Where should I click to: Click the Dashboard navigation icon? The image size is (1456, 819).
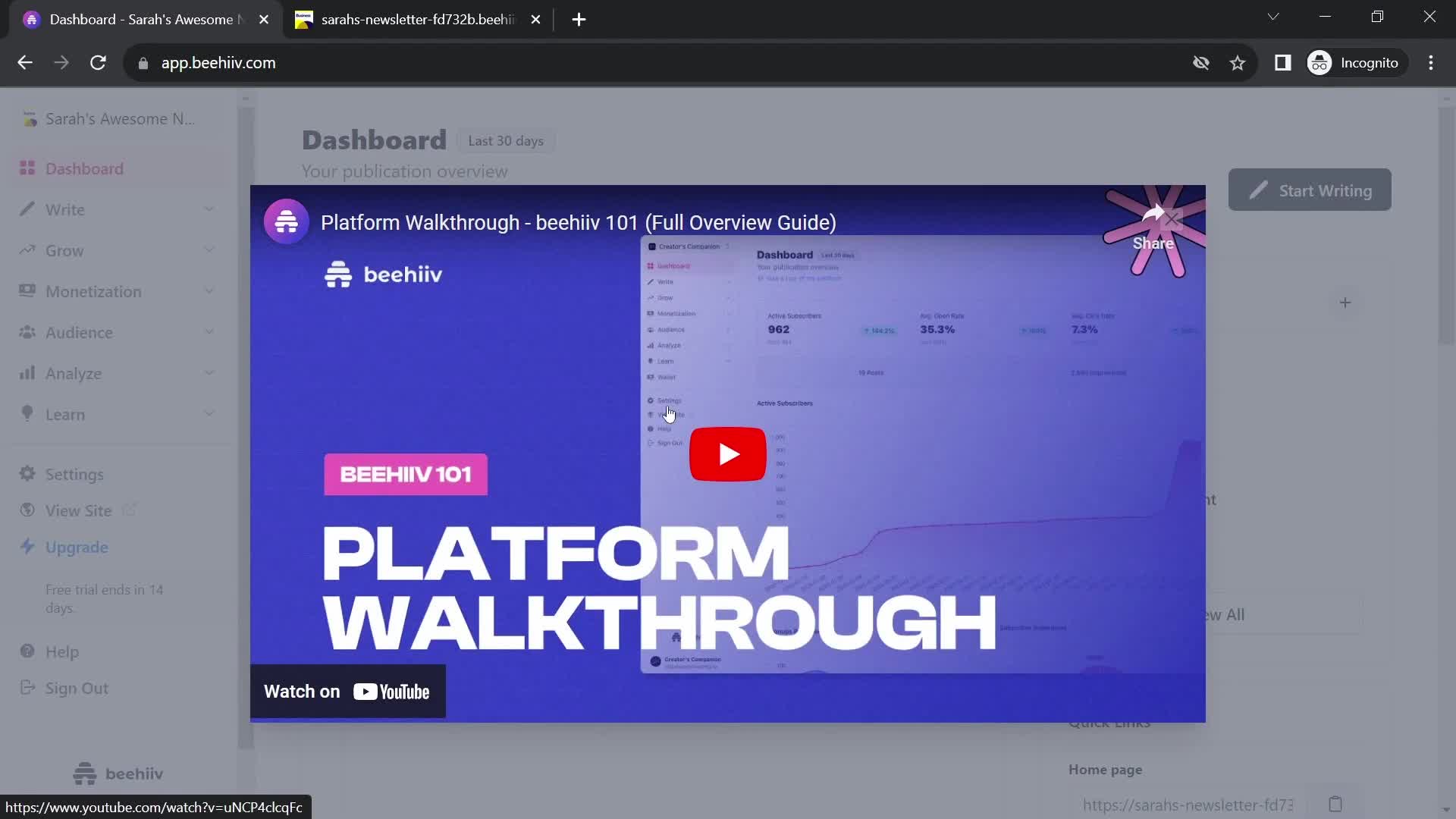tap(27, 168)
